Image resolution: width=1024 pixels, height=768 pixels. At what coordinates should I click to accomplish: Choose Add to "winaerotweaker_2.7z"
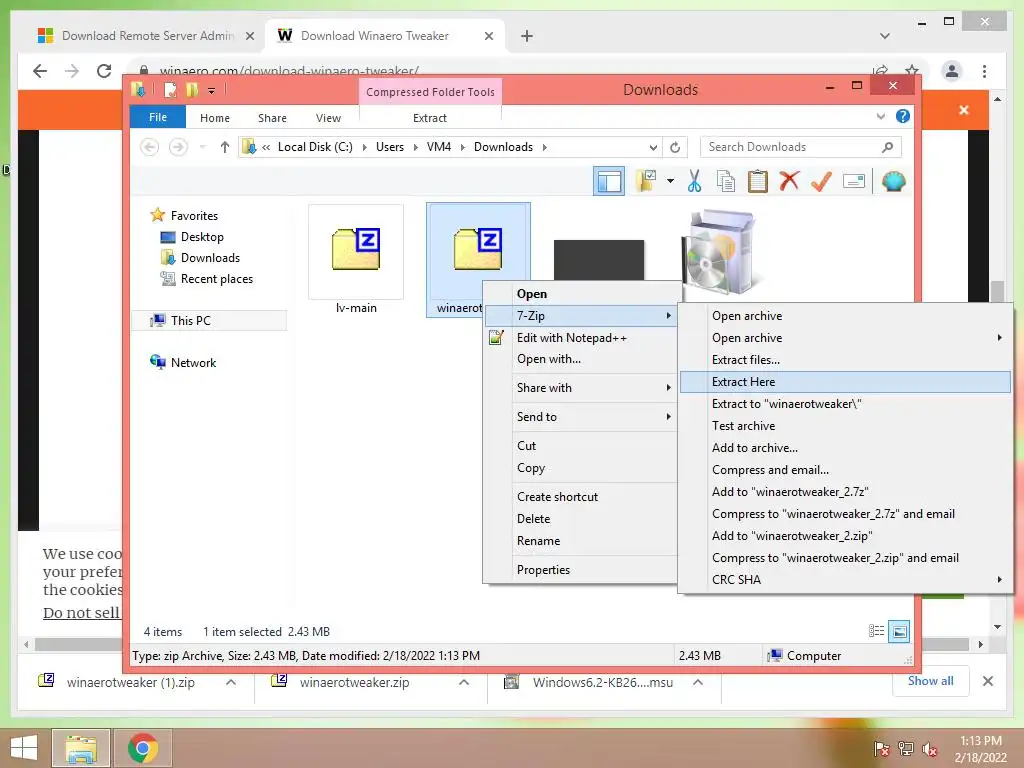pyautogui.click(x=845, y=492)
